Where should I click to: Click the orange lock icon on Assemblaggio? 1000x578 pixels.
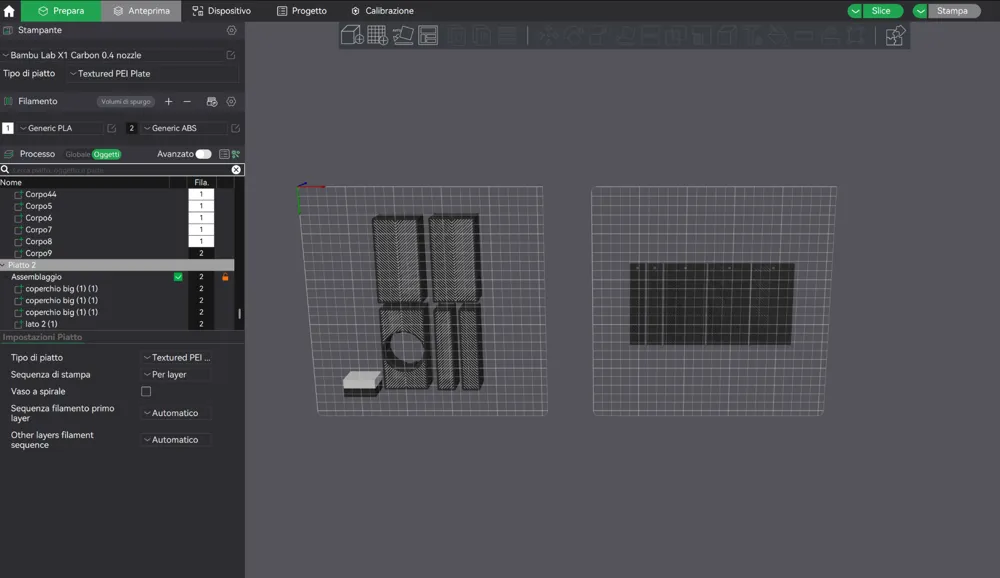pos(225,277)
